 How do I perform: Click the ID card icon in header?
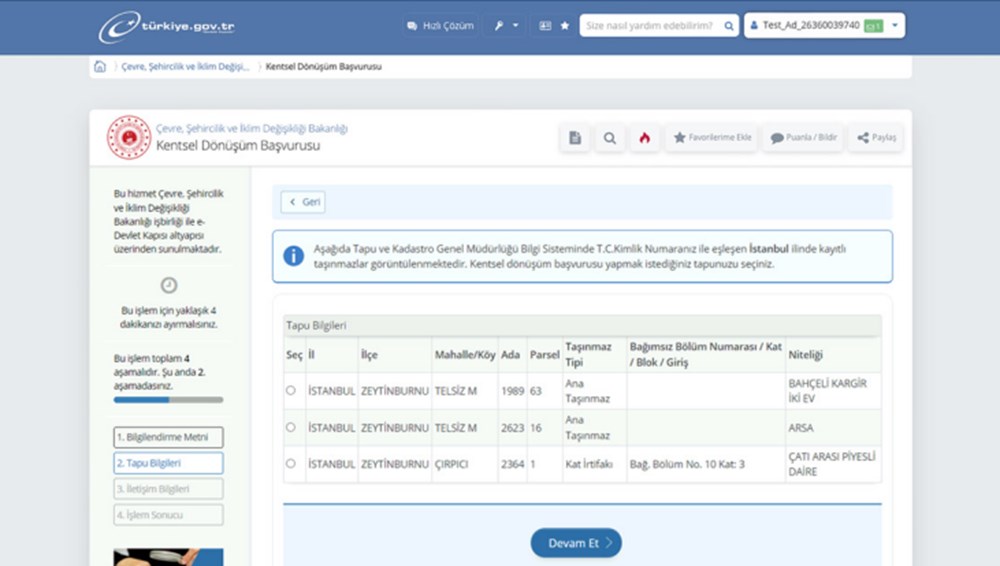pos(545,26)
